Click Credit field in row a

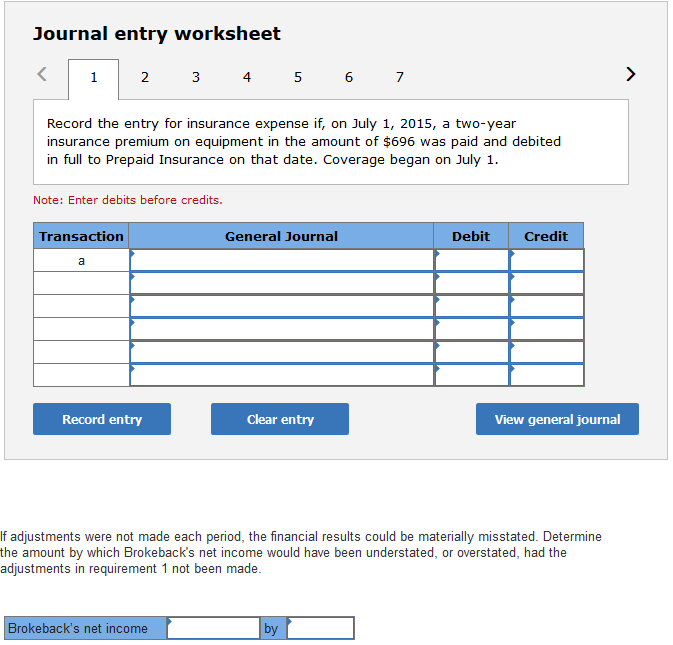[x=547, y=260]
